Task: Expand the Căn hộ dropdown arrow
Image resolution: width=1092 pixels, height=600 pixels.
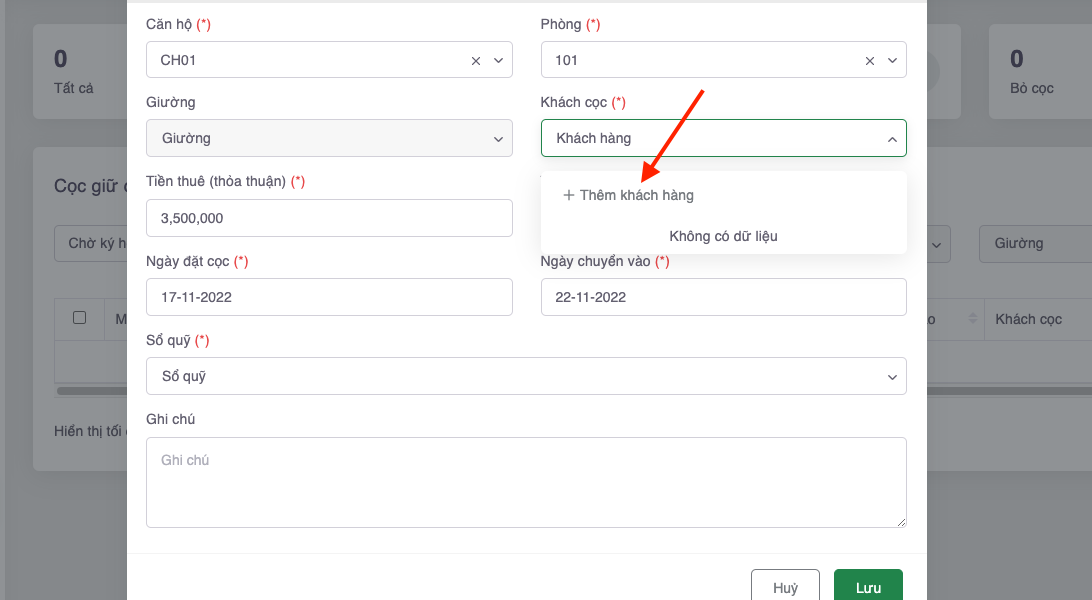Action: point(498,60)
